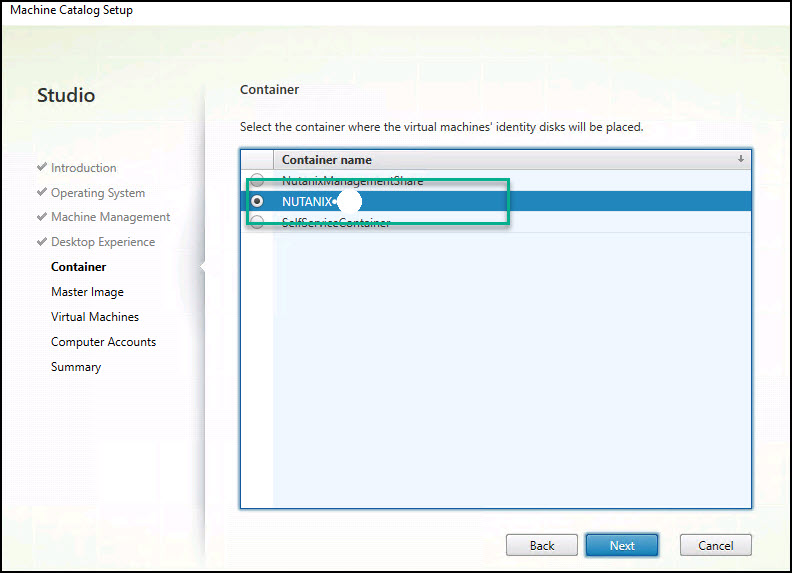This screenshot has height=573, width=792.
Task: Click the checkmark icon beside Machine Management
Action: (42, 217)
